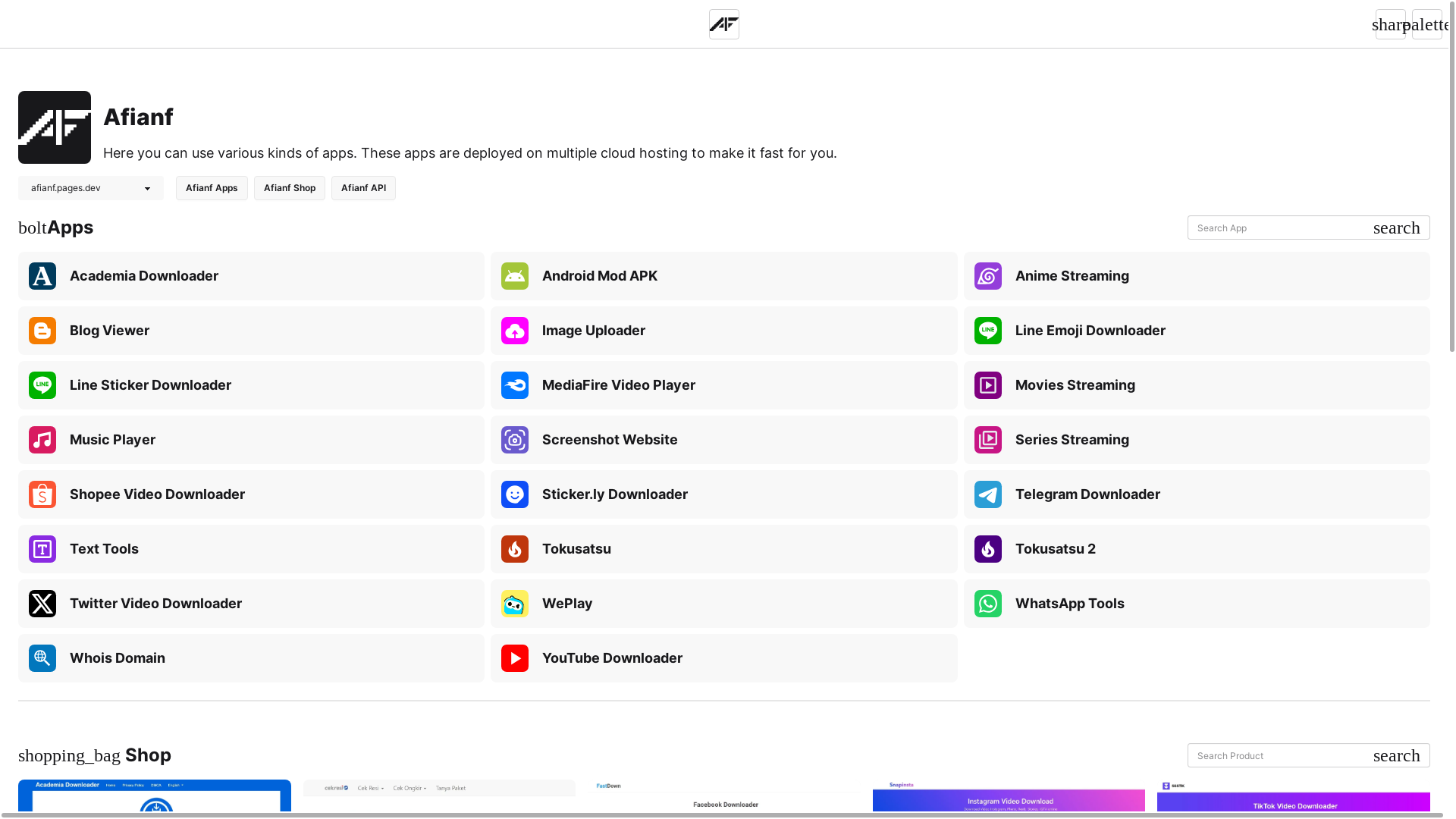The width and height of the screenshot is (1456, 819).
Task: Open Screenshot Website link text
Action: (610, 440)
